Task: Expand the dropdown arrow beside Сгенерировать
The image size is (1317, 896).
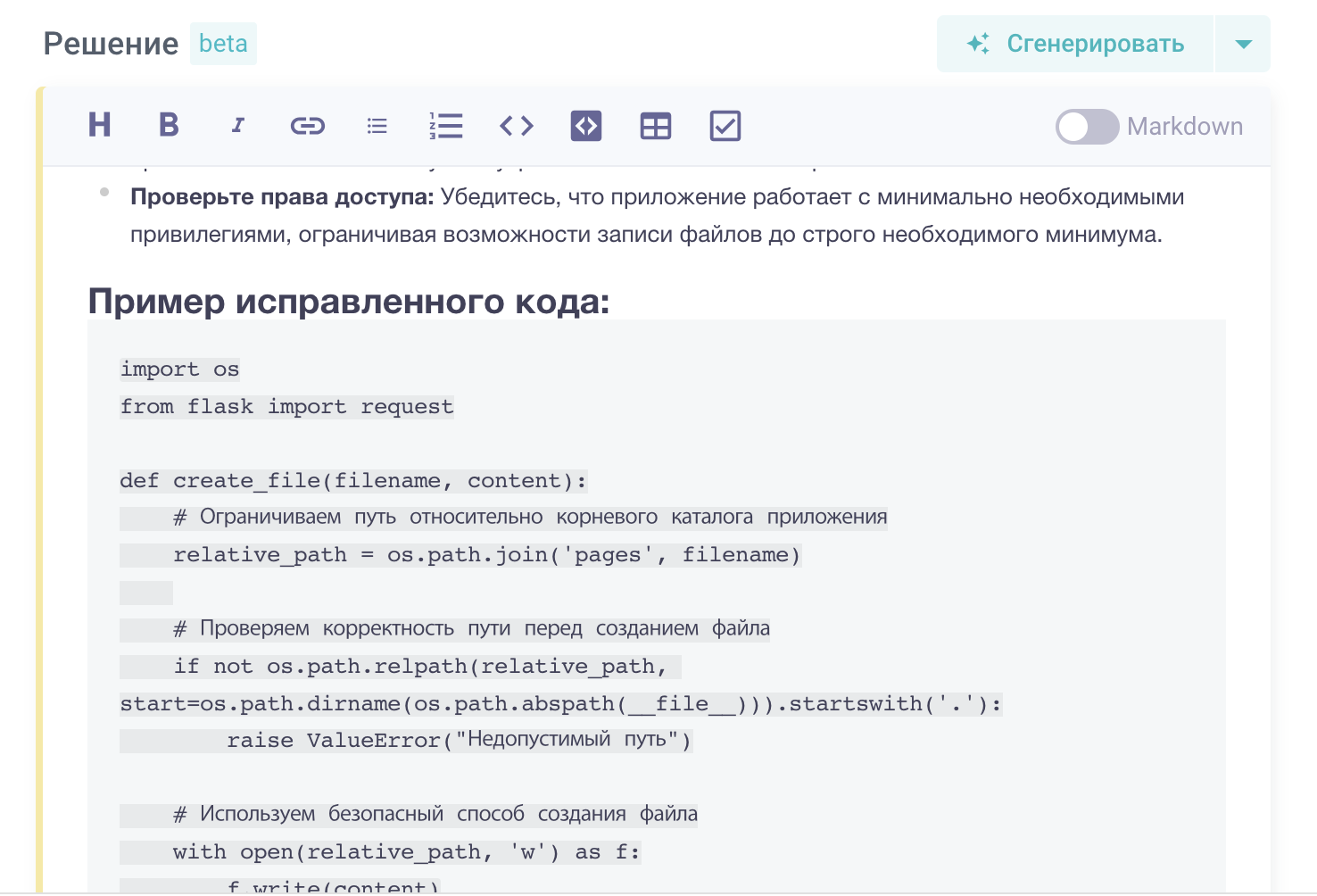Action: point(1243,44)
